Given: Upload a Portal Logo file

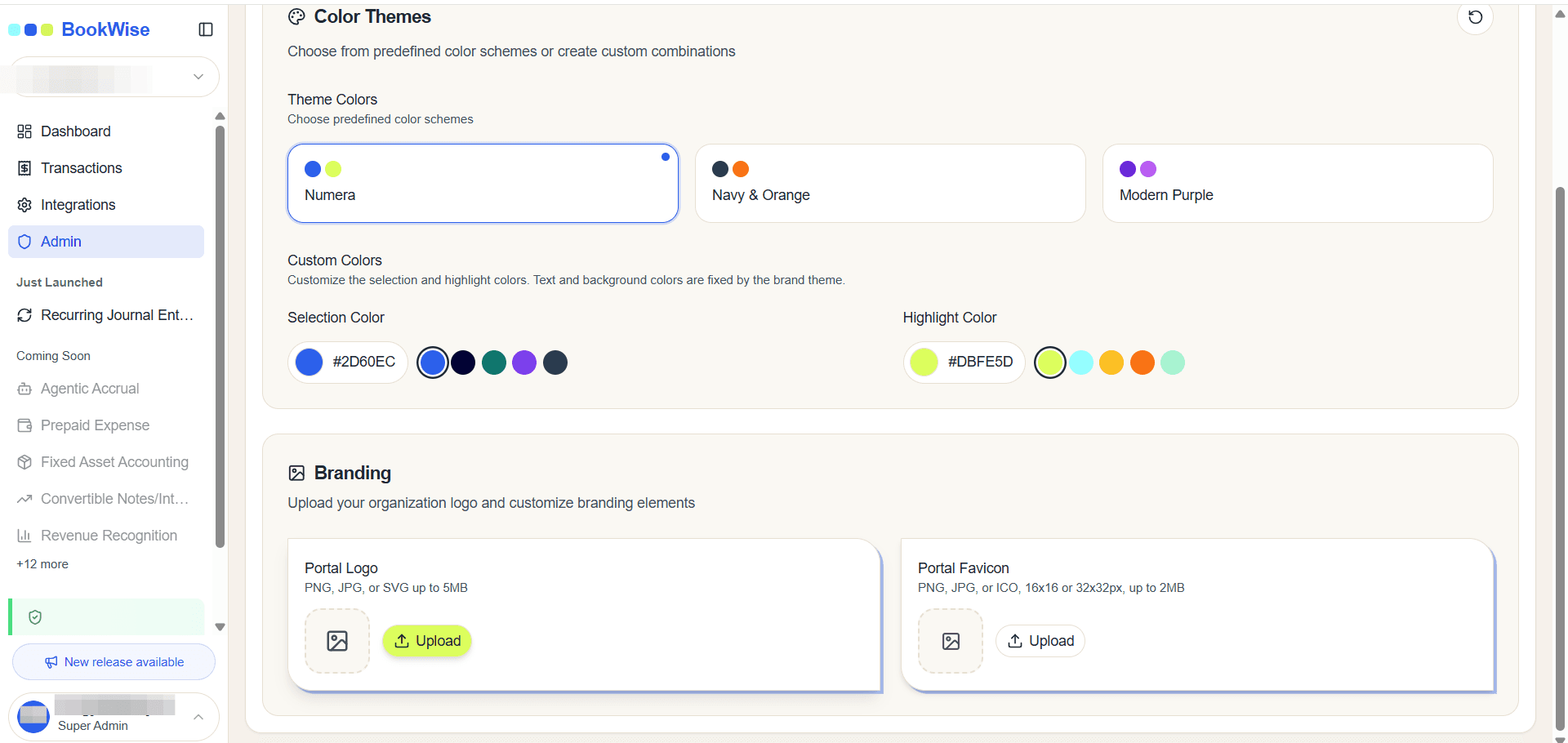Looking at the screenshot, I should (x=427, y=641).
